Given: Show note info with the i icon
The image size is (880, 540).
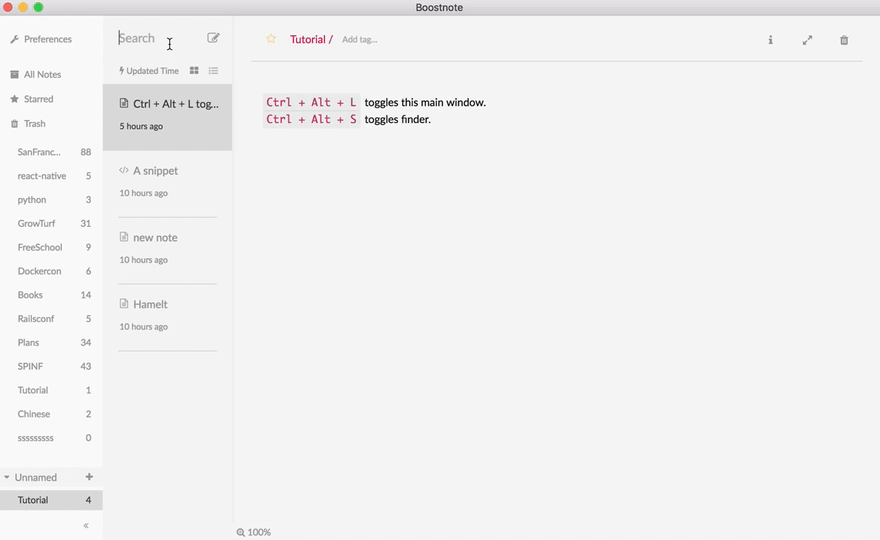Looking at the screenshot, I should point(771,40).
